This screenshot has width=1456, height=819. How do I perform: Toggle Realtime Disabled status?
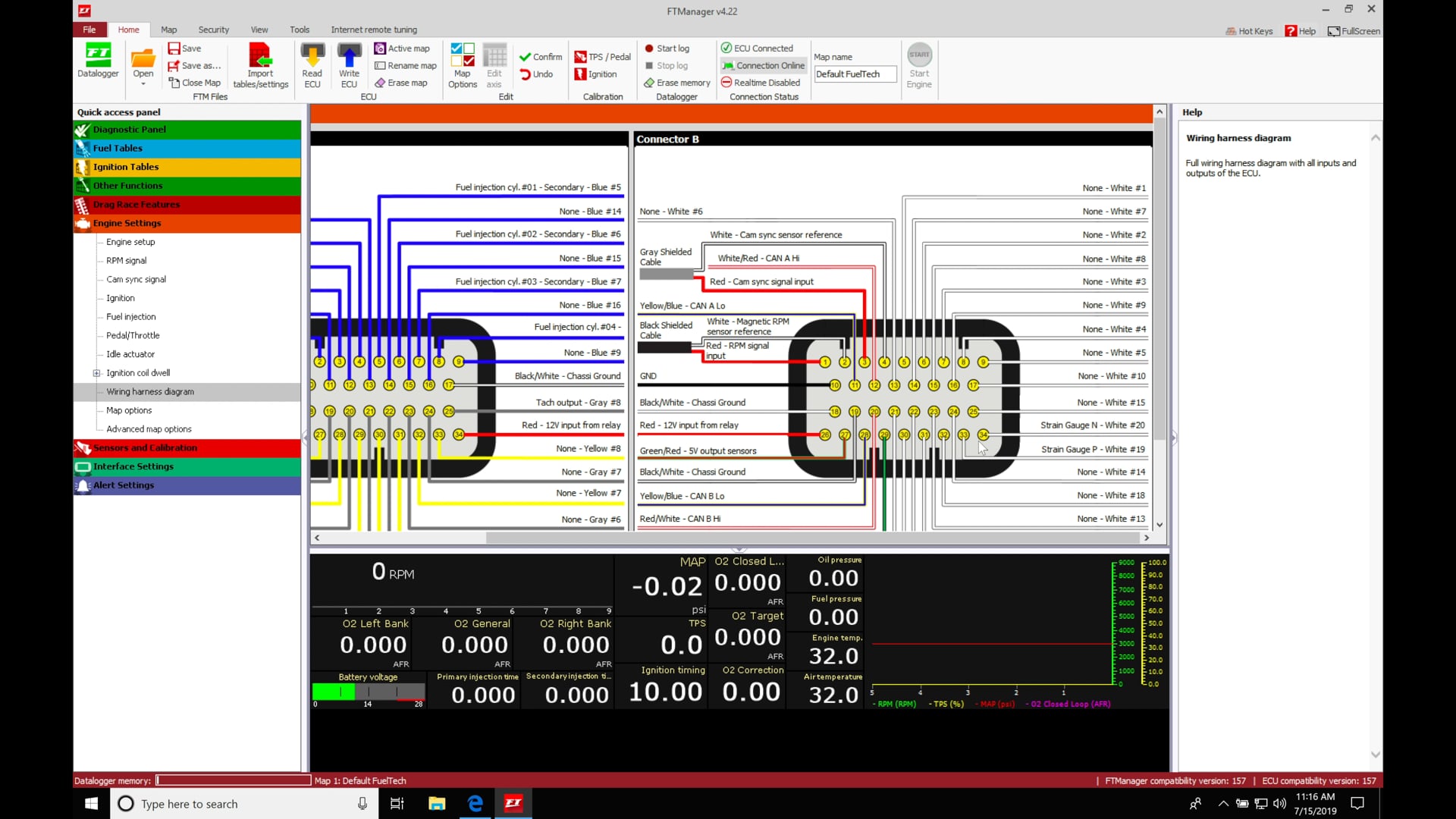click(x=761, y=83)
